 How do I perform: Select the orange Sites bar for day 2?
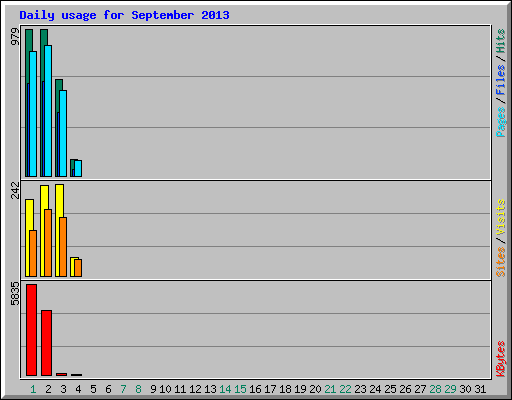(48, 243)
